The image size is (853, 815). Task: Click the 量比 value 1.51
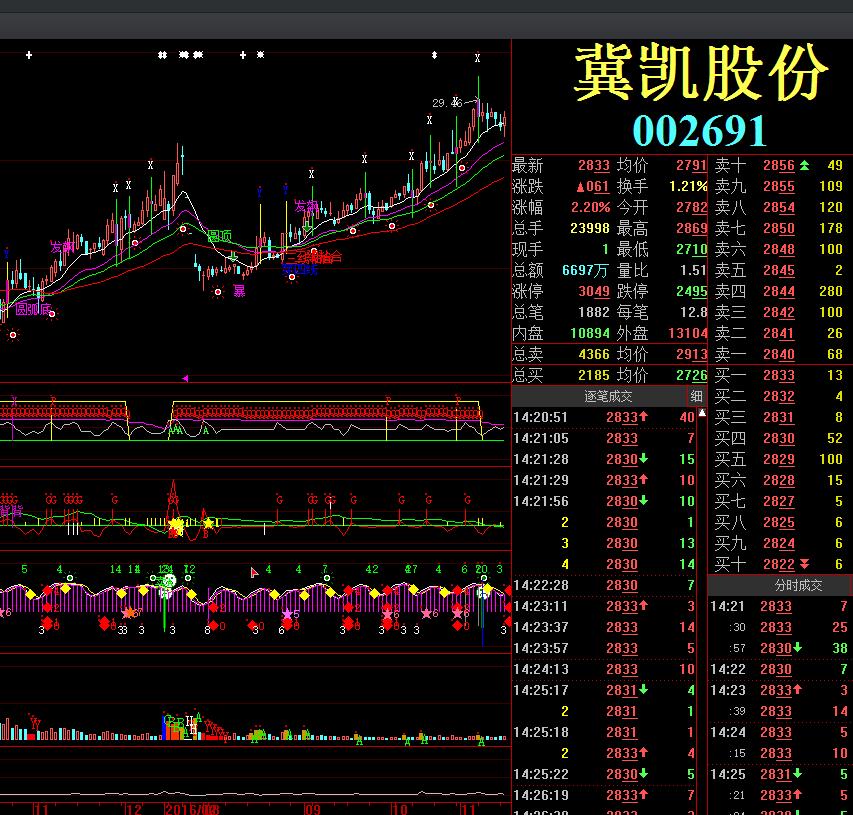[x=694, y=270]
